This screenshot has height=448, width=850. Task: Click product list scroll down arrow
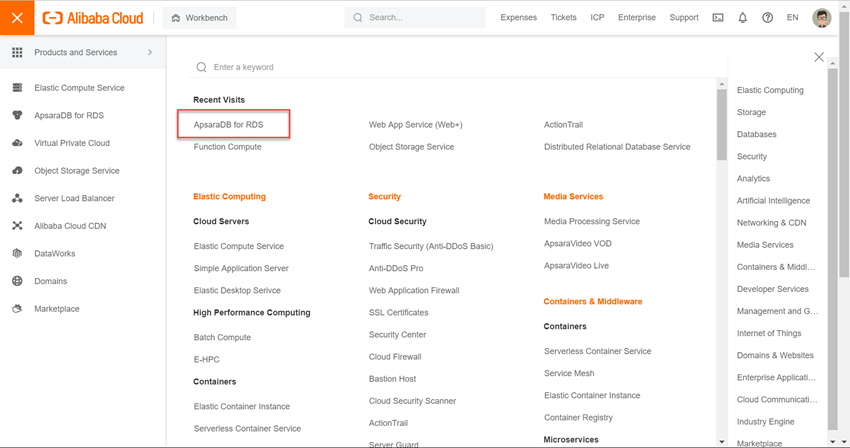click(722, 442)
